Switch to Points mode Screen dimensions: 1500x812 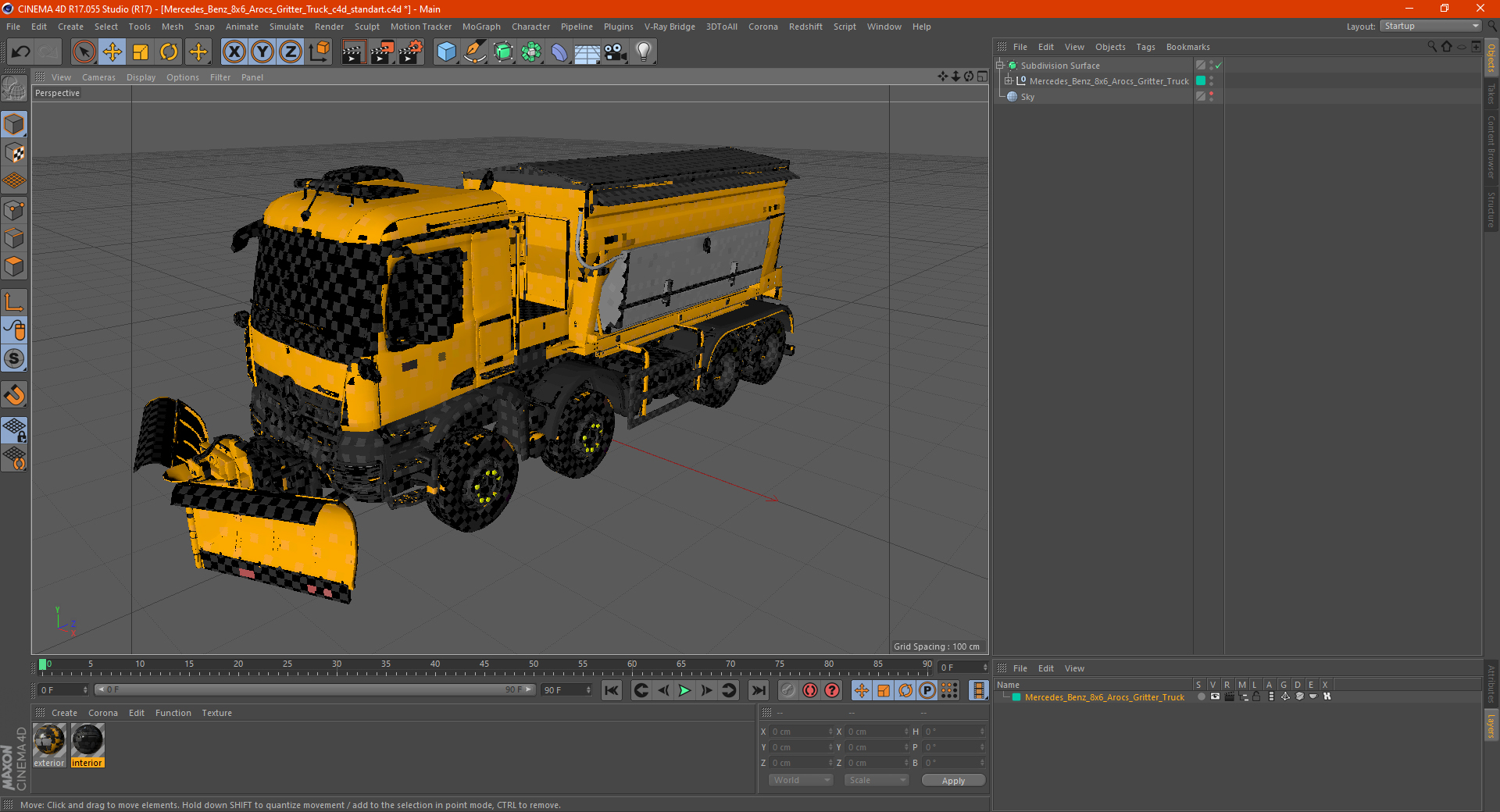[x=14, y=210]
